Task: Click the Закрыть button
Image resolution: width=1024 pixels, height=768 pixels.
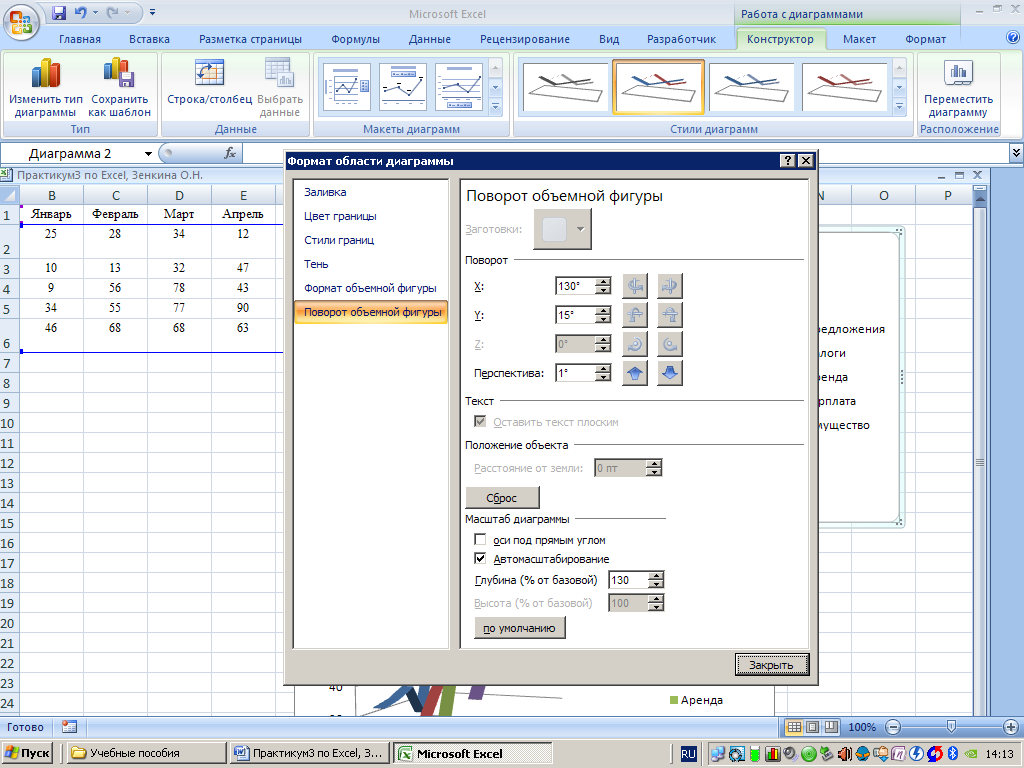Action: click(x=771, y=665)
